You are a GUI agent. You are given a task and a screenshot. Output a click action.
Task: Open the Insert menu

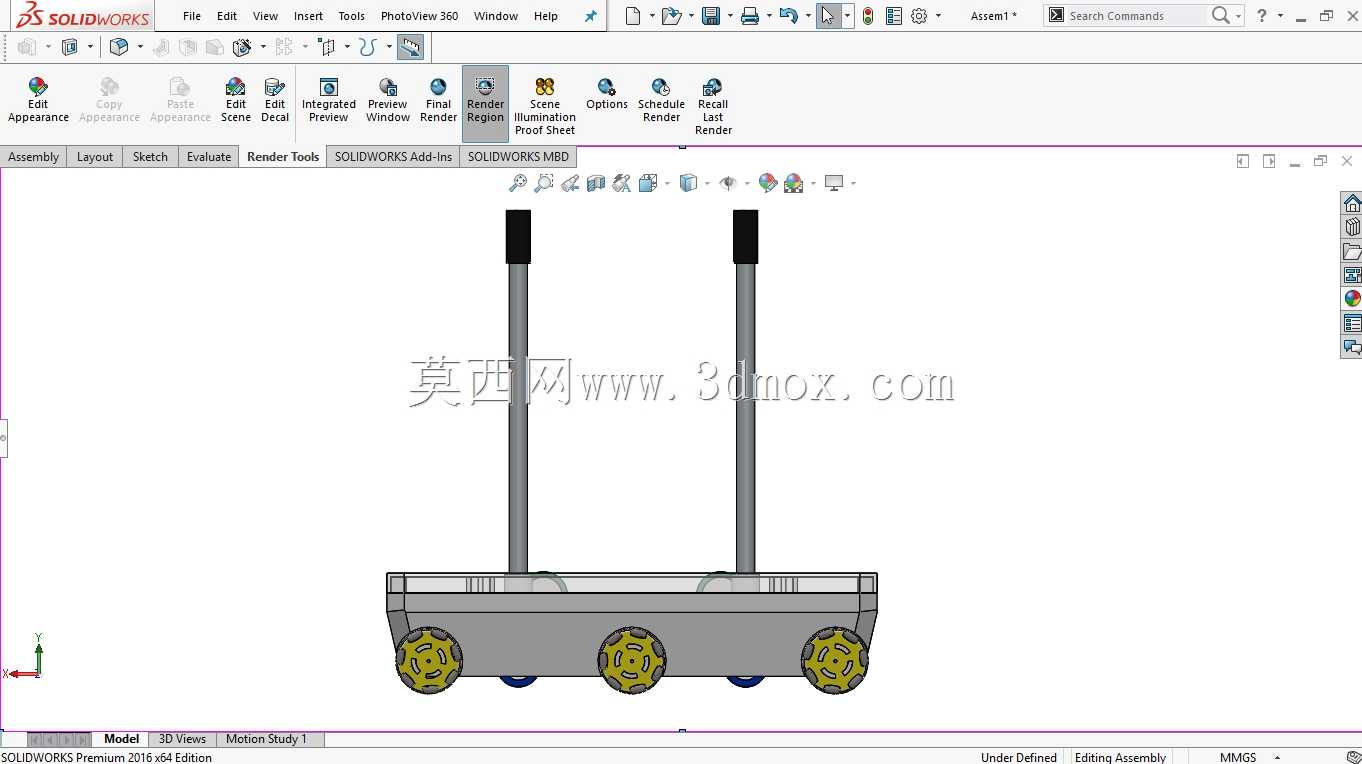(x=308, y=16)
